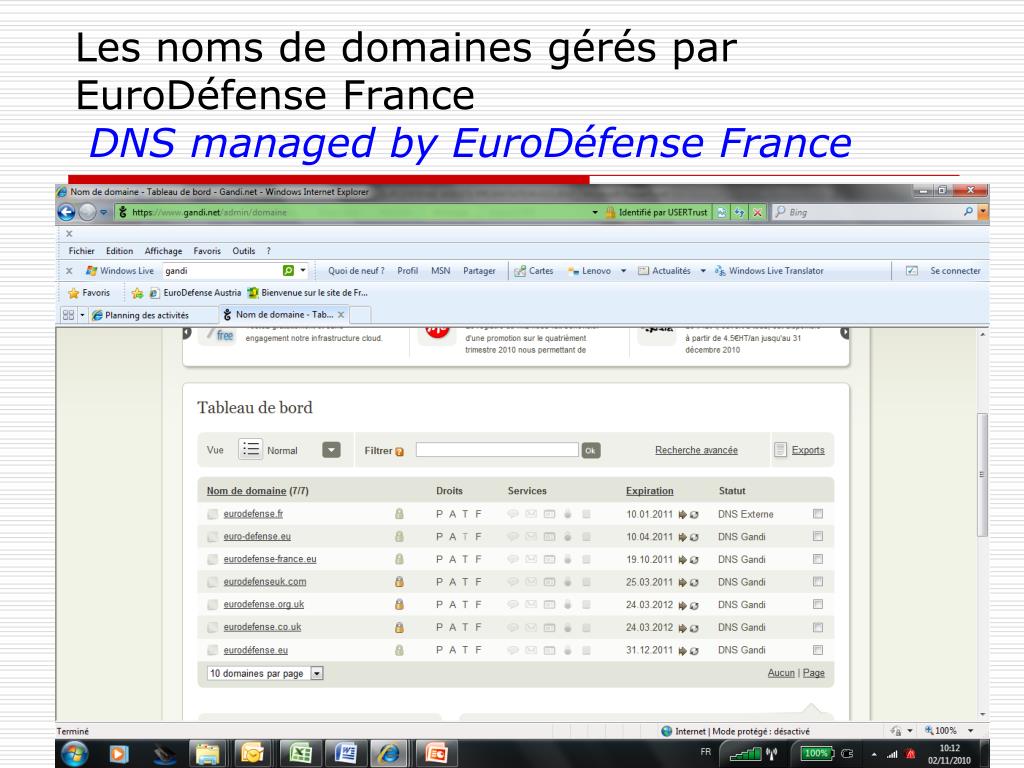The width and height of the screenshot is (1024, 768).
Task: Click the lock icon for eurodefense.fr
Action: point(399,514)
